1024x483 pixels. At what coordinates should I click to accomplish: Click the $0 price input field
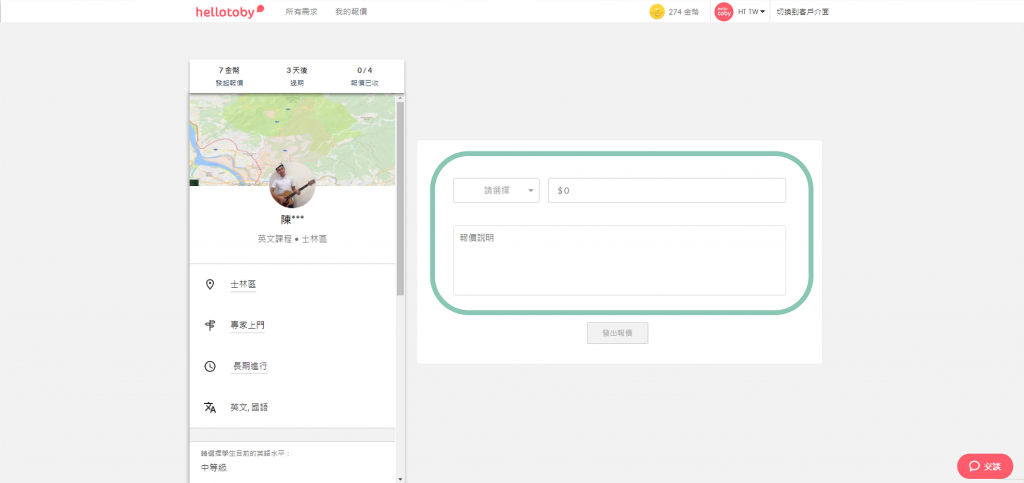pos(666,190)
